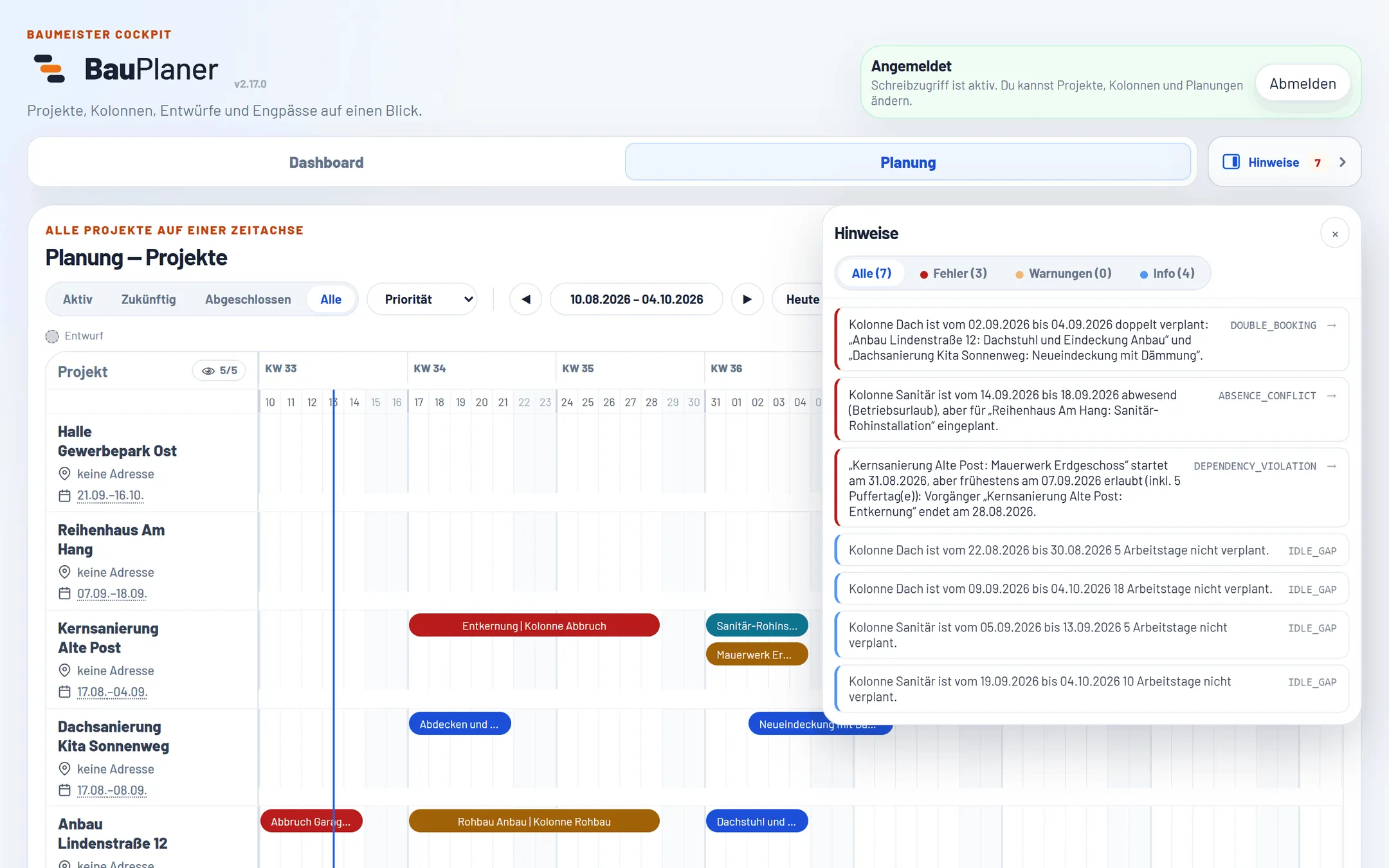Show all hints with Alle (7)
The width and height of the screenshot is (1389, 868).
click(x=871, y=273)
